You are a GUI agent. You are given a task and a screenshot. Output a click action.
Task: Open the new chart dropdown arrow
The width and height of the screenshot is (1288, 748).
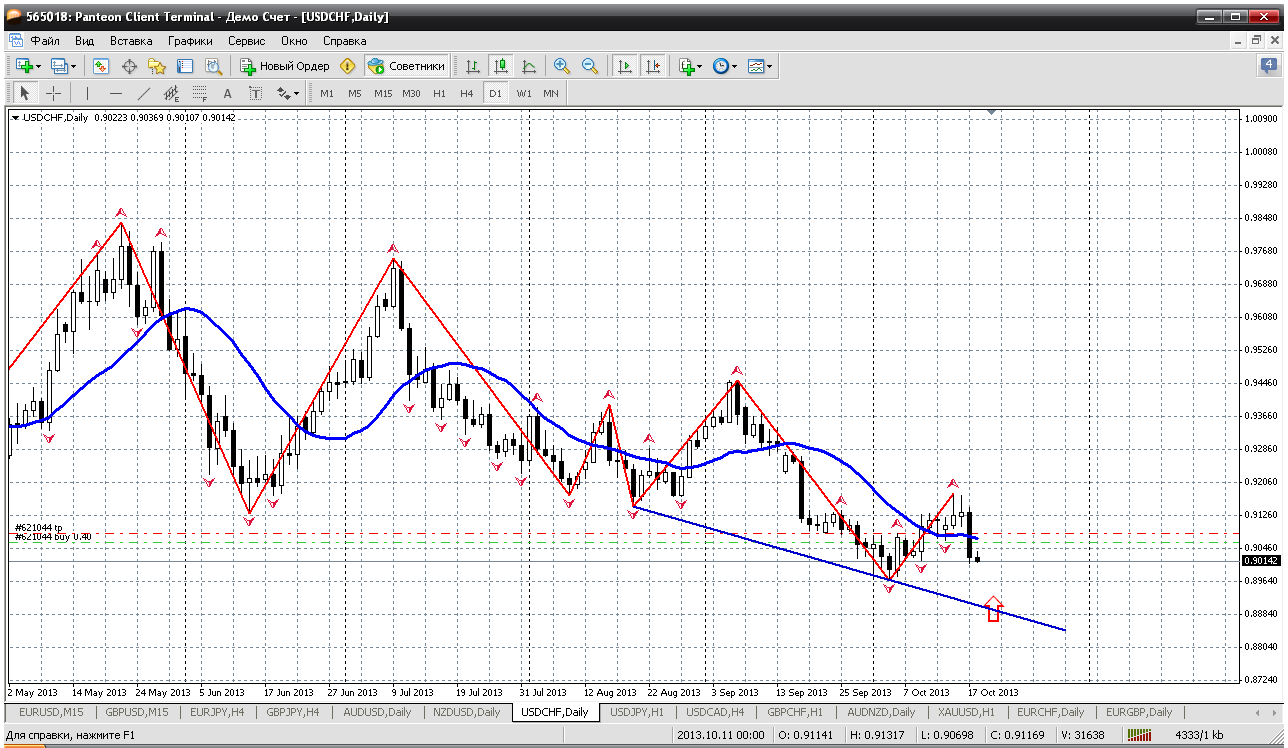(x=38, y=66)
